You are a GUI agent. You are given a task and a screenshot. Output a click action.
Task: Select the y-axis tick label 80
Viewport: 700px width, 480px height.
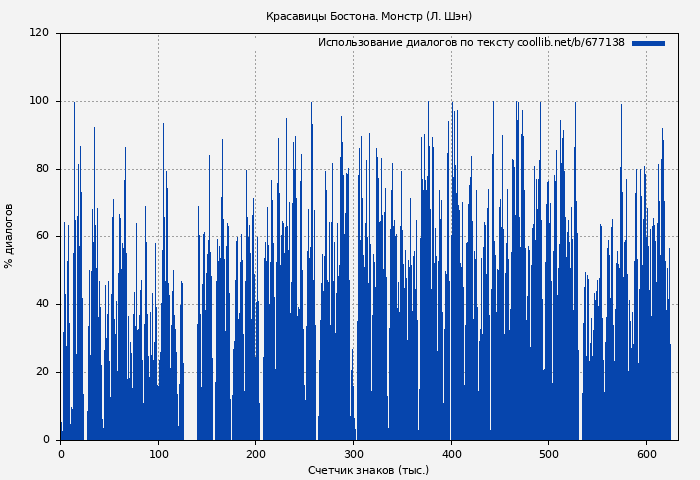click(x=42, y=169)
